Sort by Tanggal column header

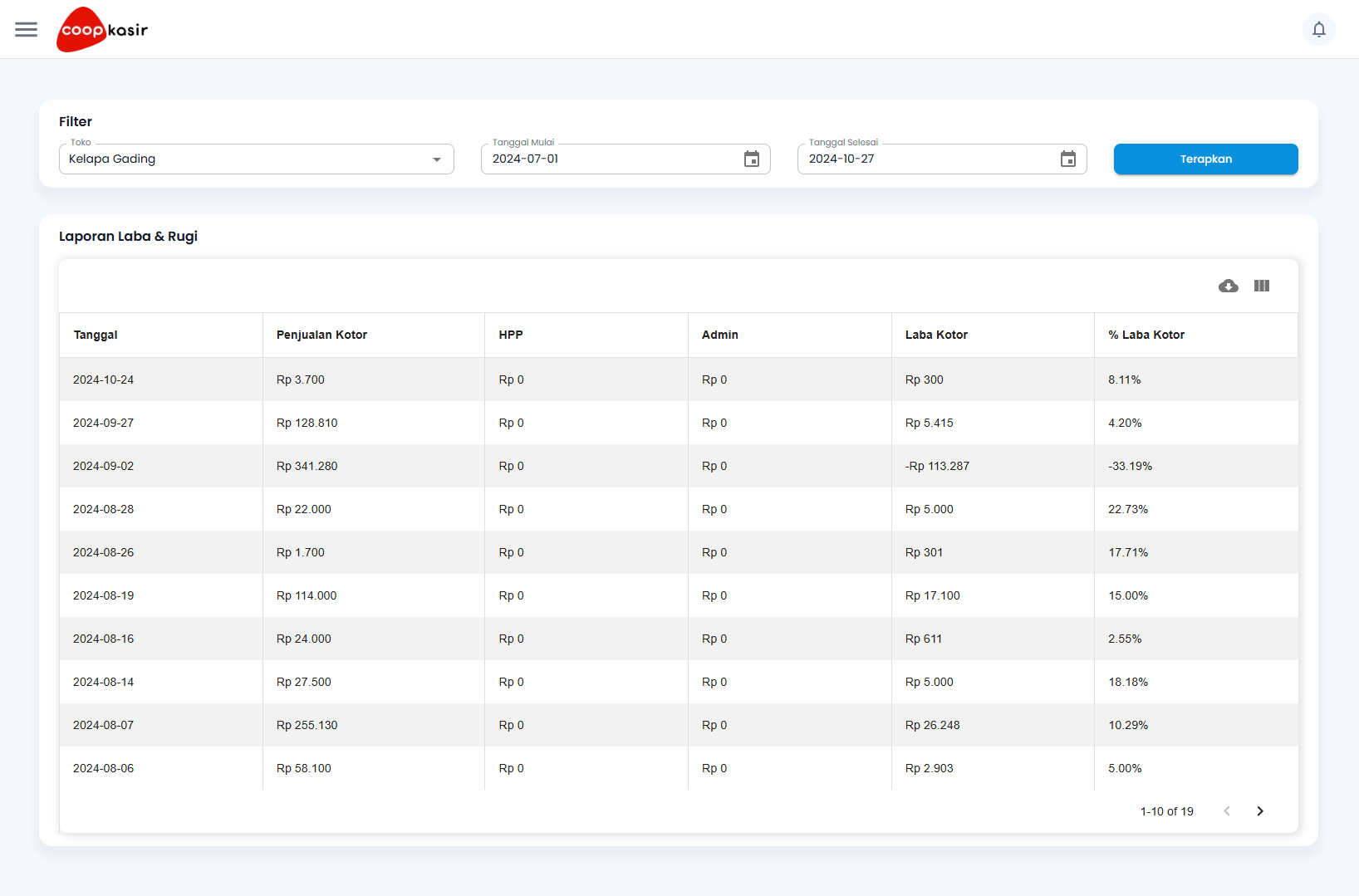click(x=96, y=335)
